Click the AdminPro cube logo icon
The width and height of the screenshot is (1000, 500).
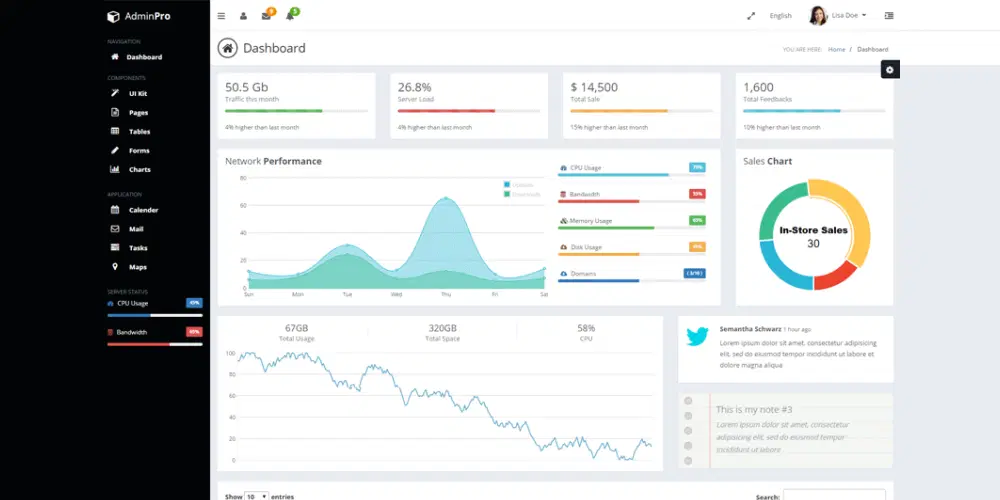tap(114, 17)
